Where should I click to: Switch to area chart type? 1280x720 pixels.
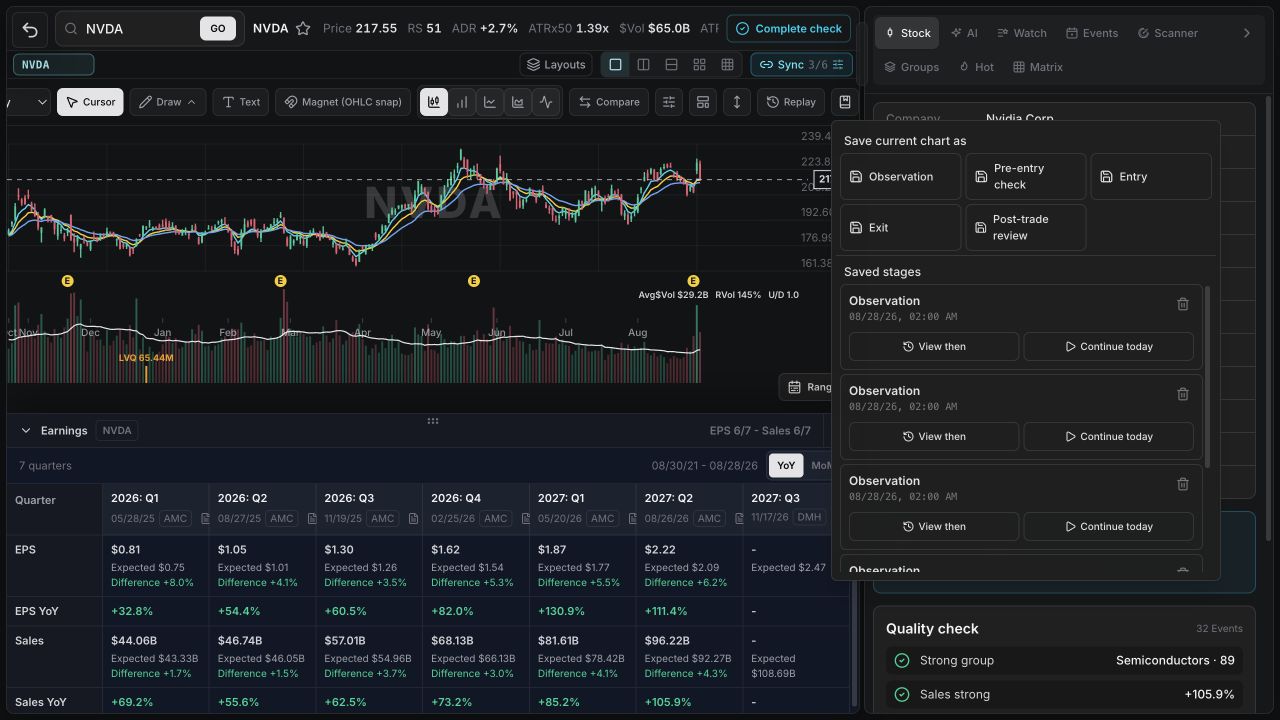518,102
